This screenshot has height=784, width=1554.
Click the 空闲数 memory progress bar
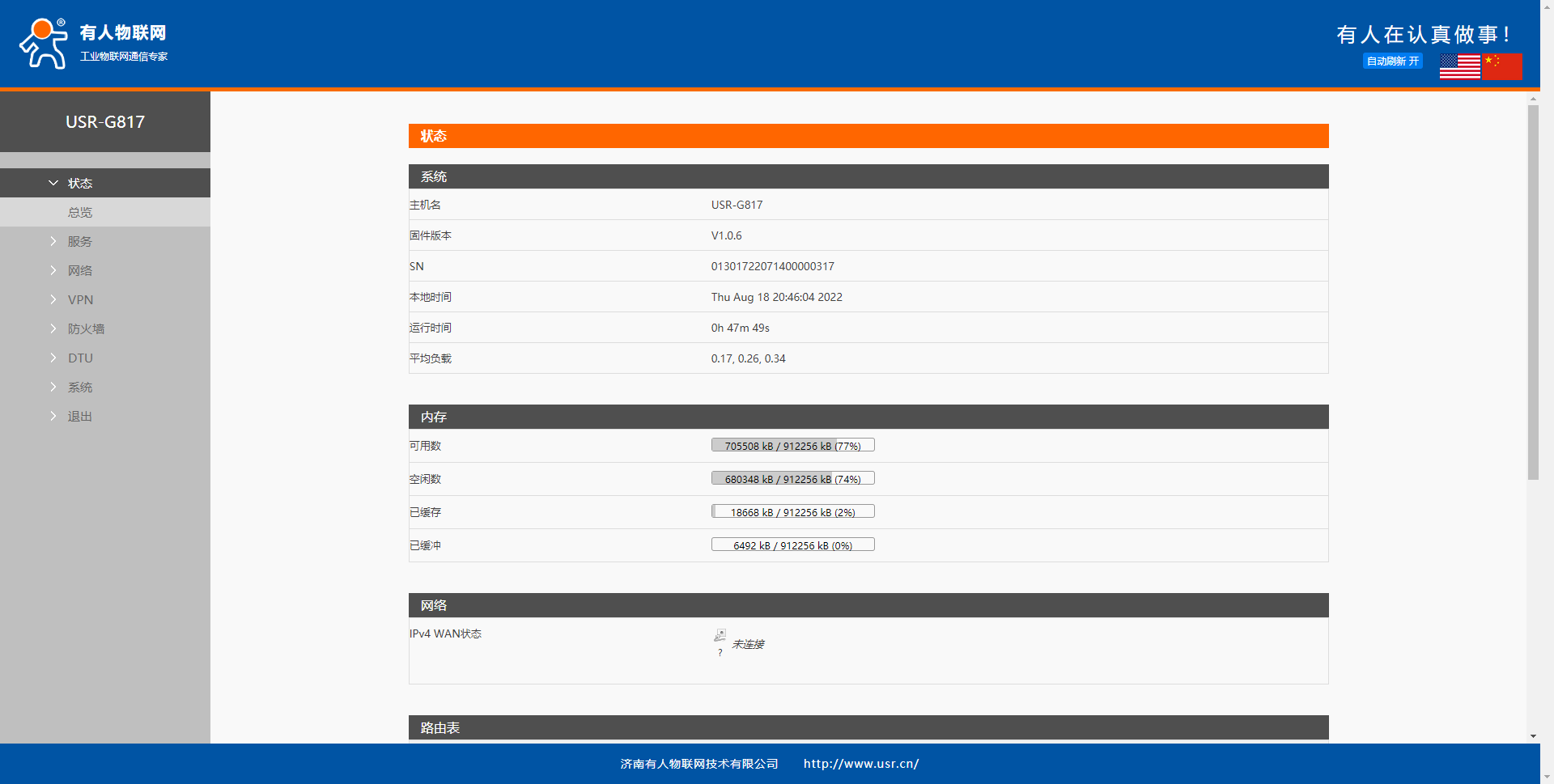792,479
